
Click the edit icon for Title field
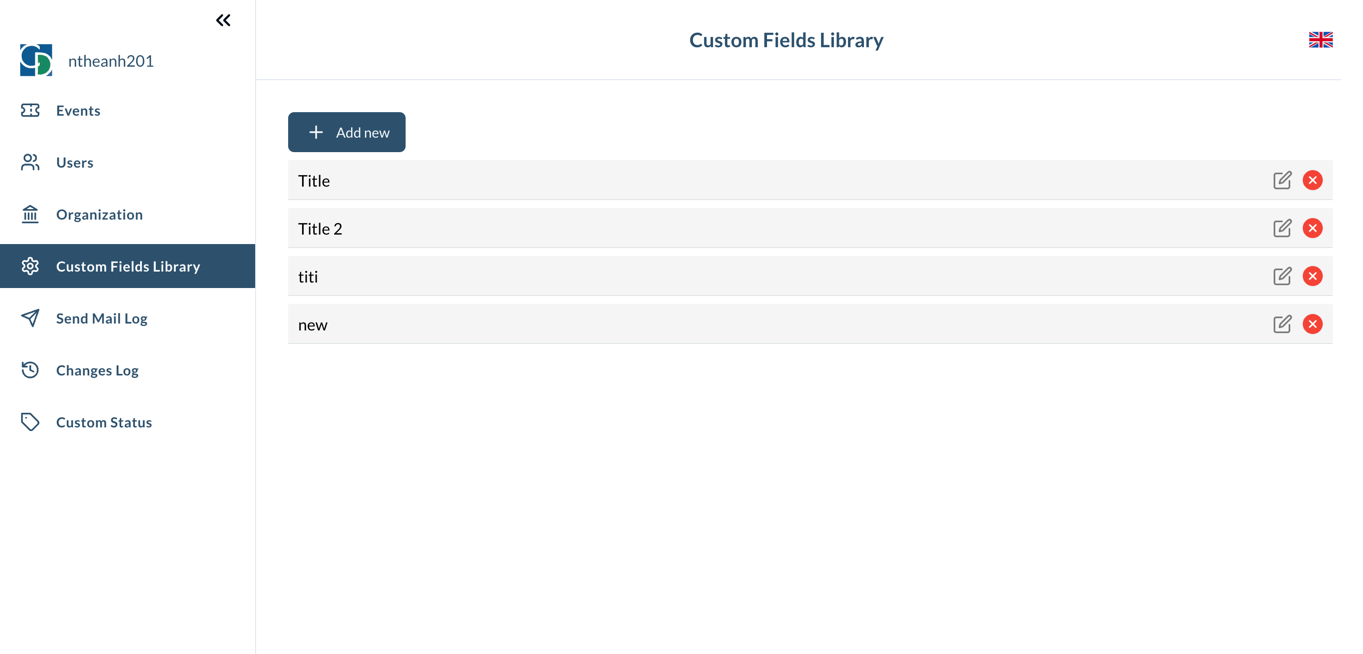coord(1282,180)
